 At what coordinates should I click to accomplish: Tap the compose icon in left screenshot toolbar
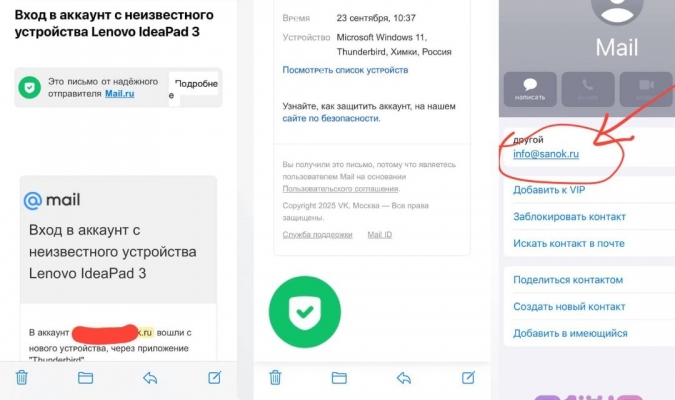coord(214,377)
